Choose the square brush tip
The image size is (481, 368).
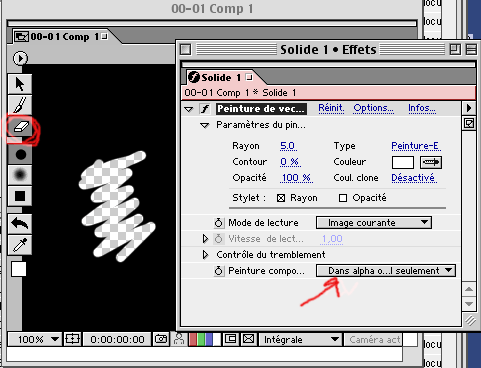coord(20,196)
